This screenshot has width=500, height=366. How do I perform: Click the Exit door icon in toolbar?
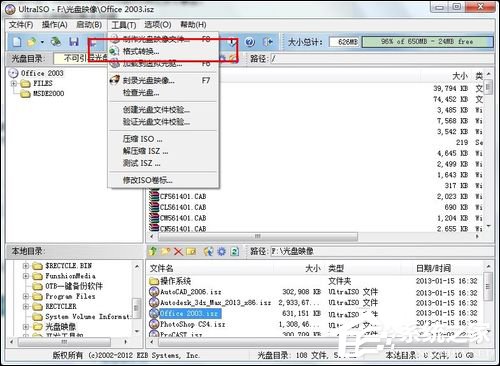tap(268, 42)
